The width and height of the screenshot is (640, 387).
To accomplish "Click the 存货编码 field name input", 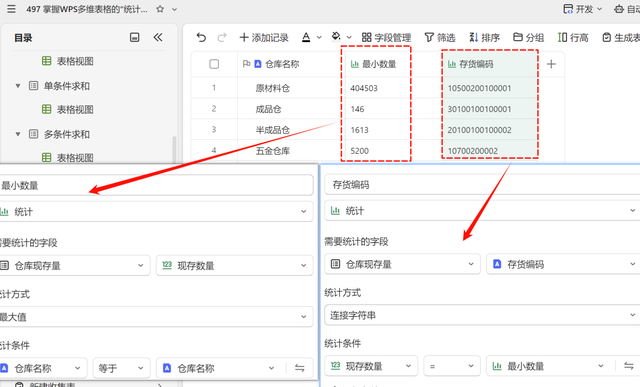I will coord(482,185).
